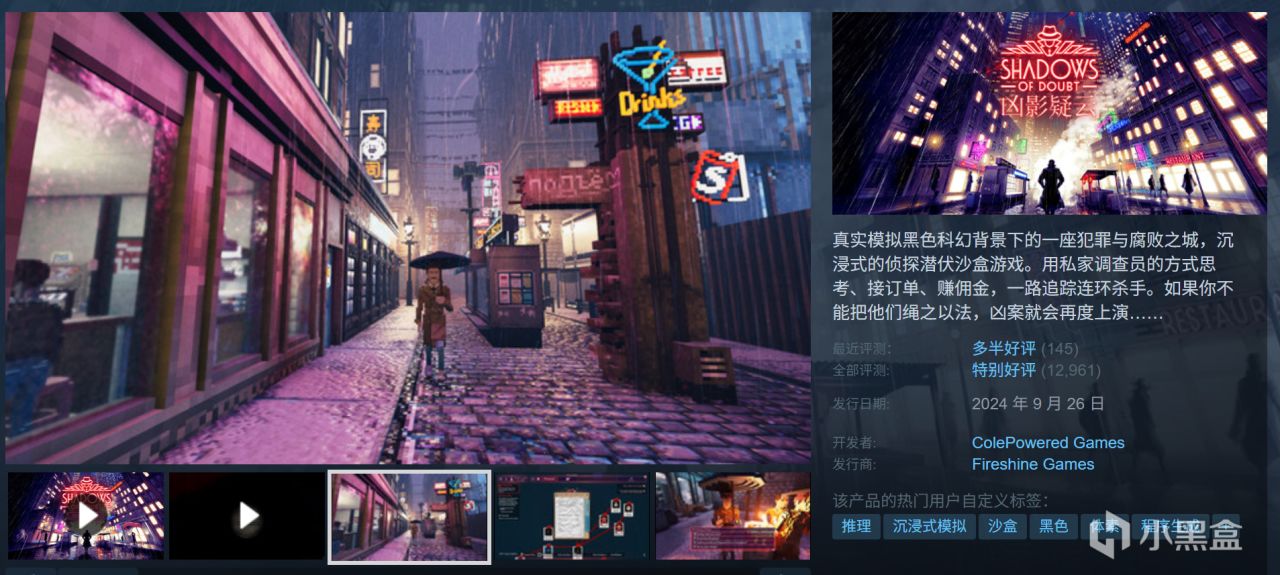Select the 体素 tag
1280x575 pixels.
1104,526
